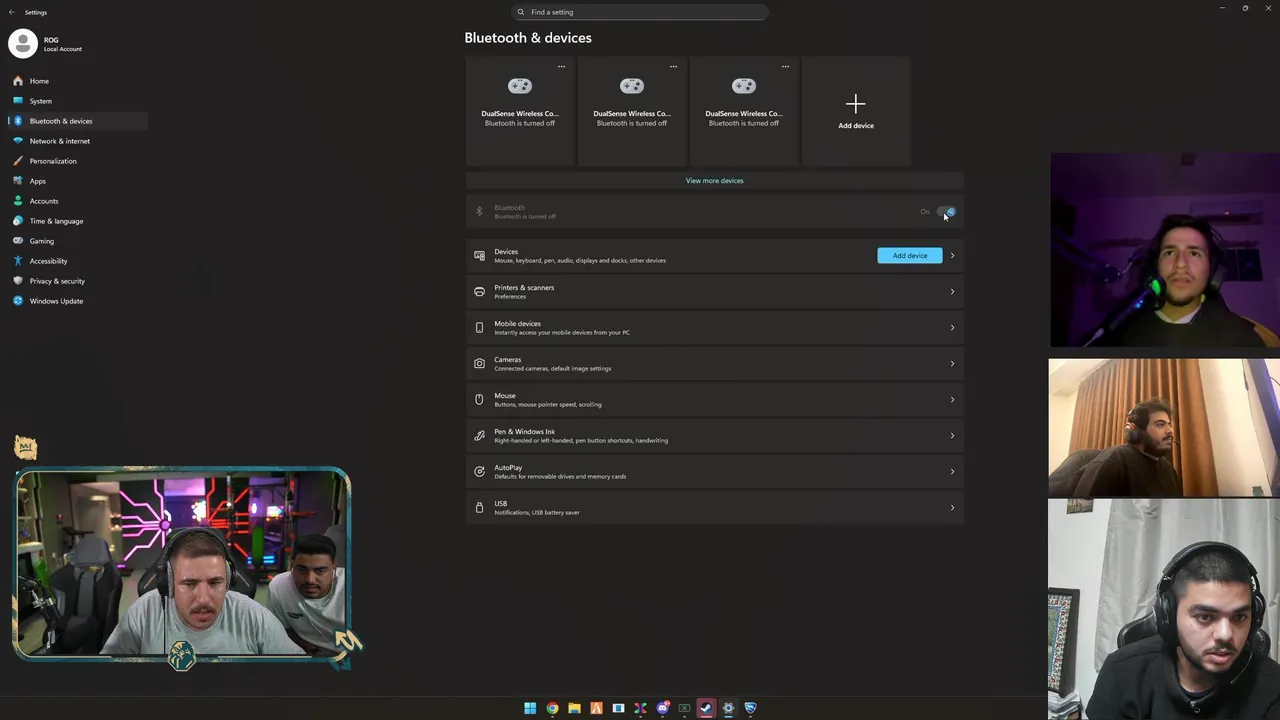
Task: Open Steam from the taskbar
Action: (706, 708)
